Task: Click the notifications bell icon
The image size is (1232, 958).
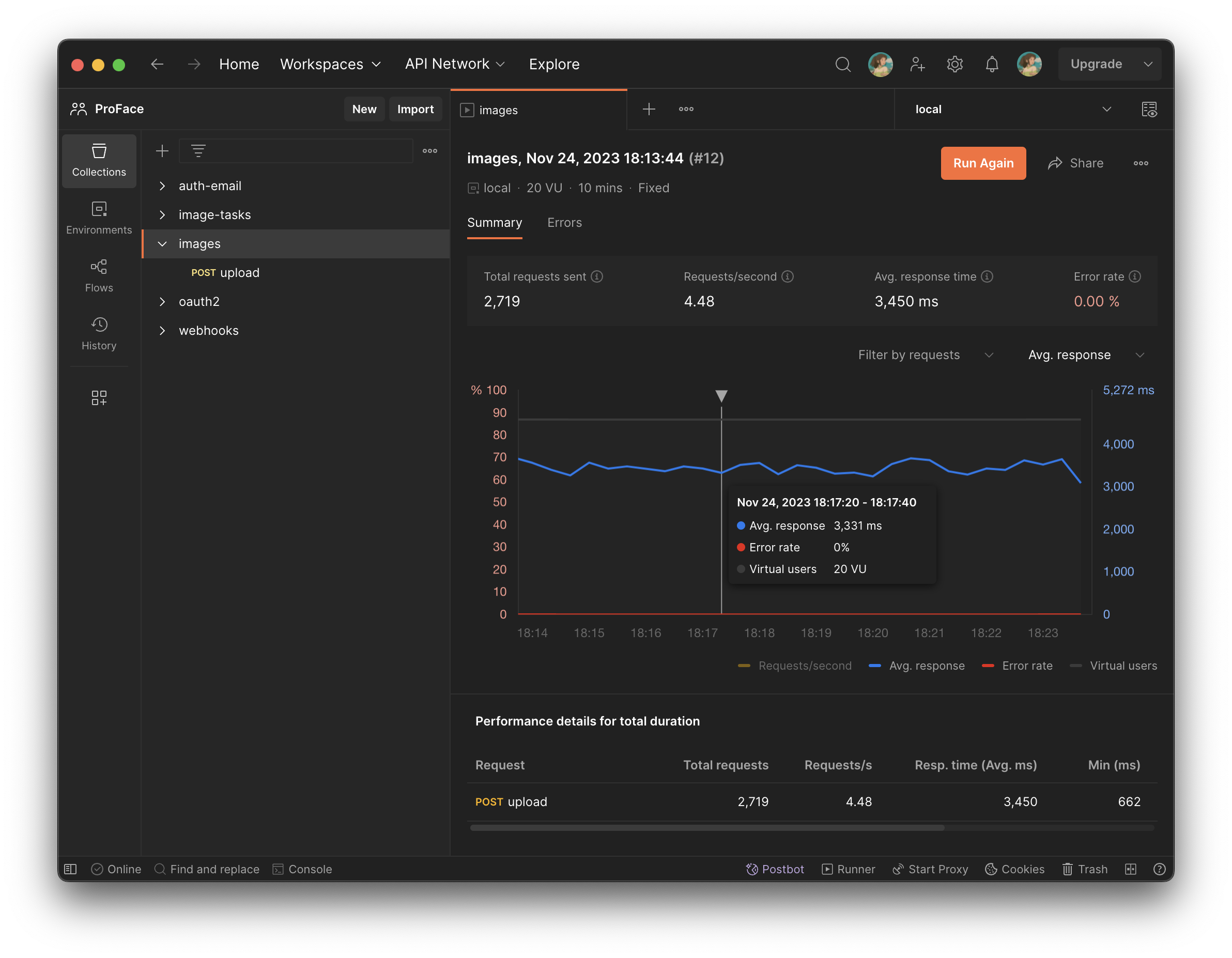Action: [992, 64]
